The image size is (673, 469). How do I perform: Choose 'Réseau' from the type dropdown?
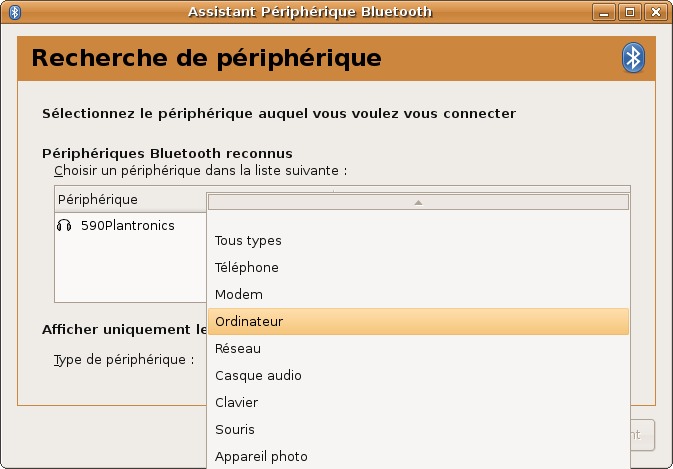[238, 349]
